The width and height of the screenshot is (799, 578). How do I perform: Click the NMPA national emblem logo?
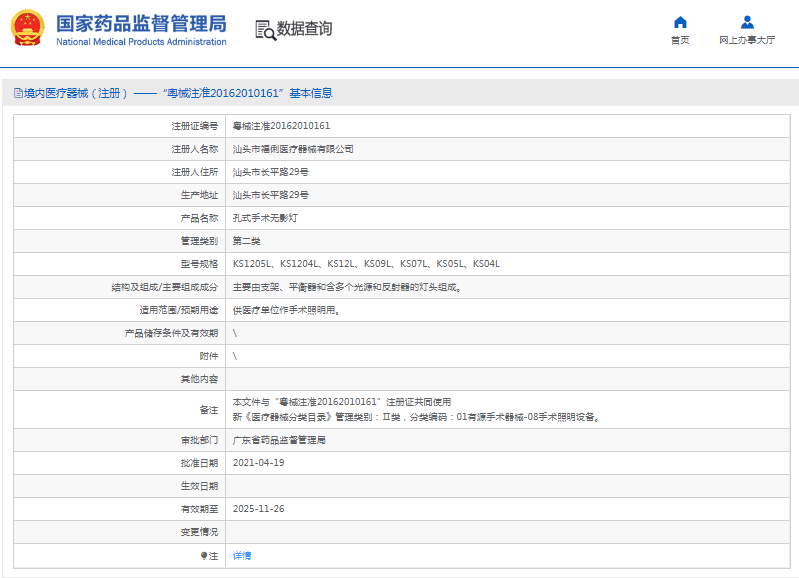tap(28, 29)
